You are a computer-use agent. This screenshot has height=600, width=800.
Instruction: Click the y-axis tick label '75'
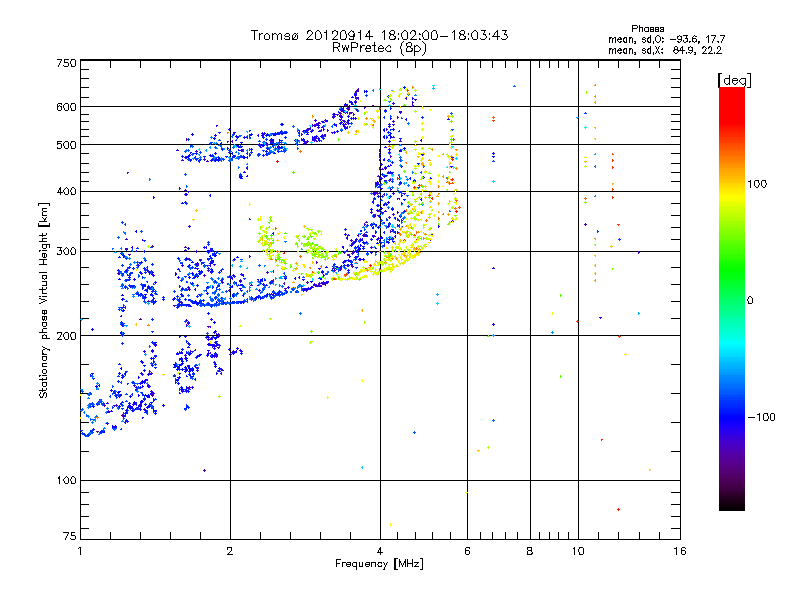click(70, 536)
